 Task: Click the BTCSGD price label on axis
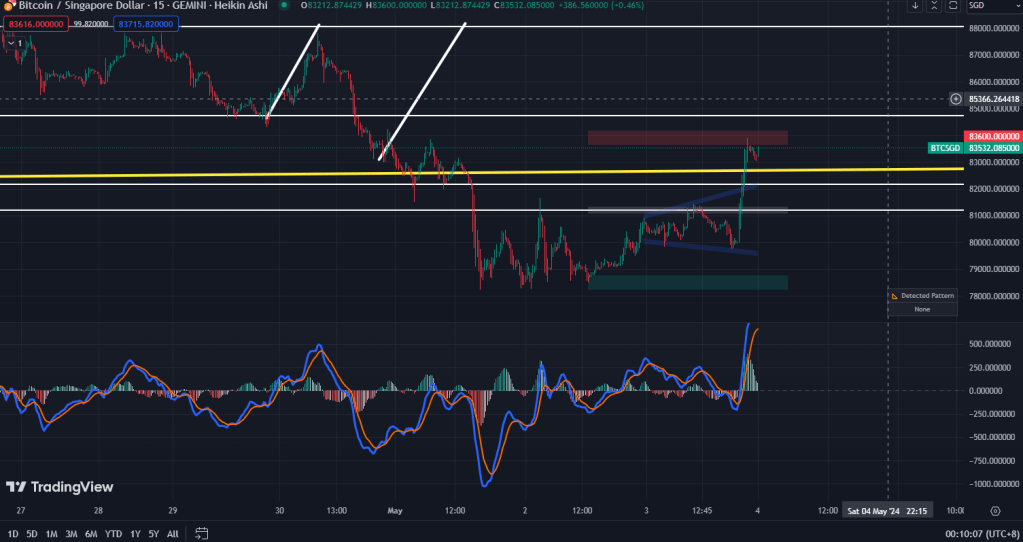945,148
